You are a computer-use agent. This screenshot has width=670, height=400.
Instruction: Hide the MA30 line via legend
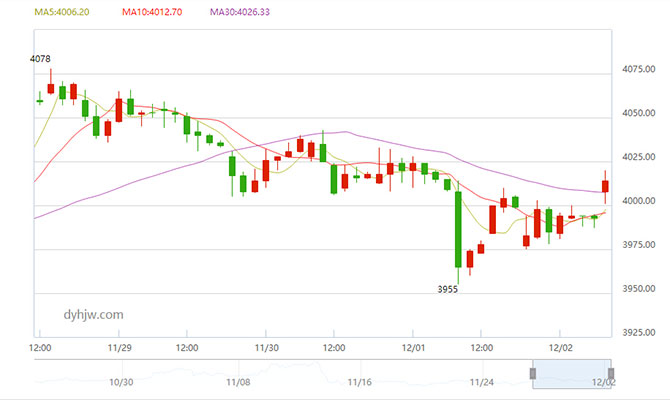click(x=239, y=12)
